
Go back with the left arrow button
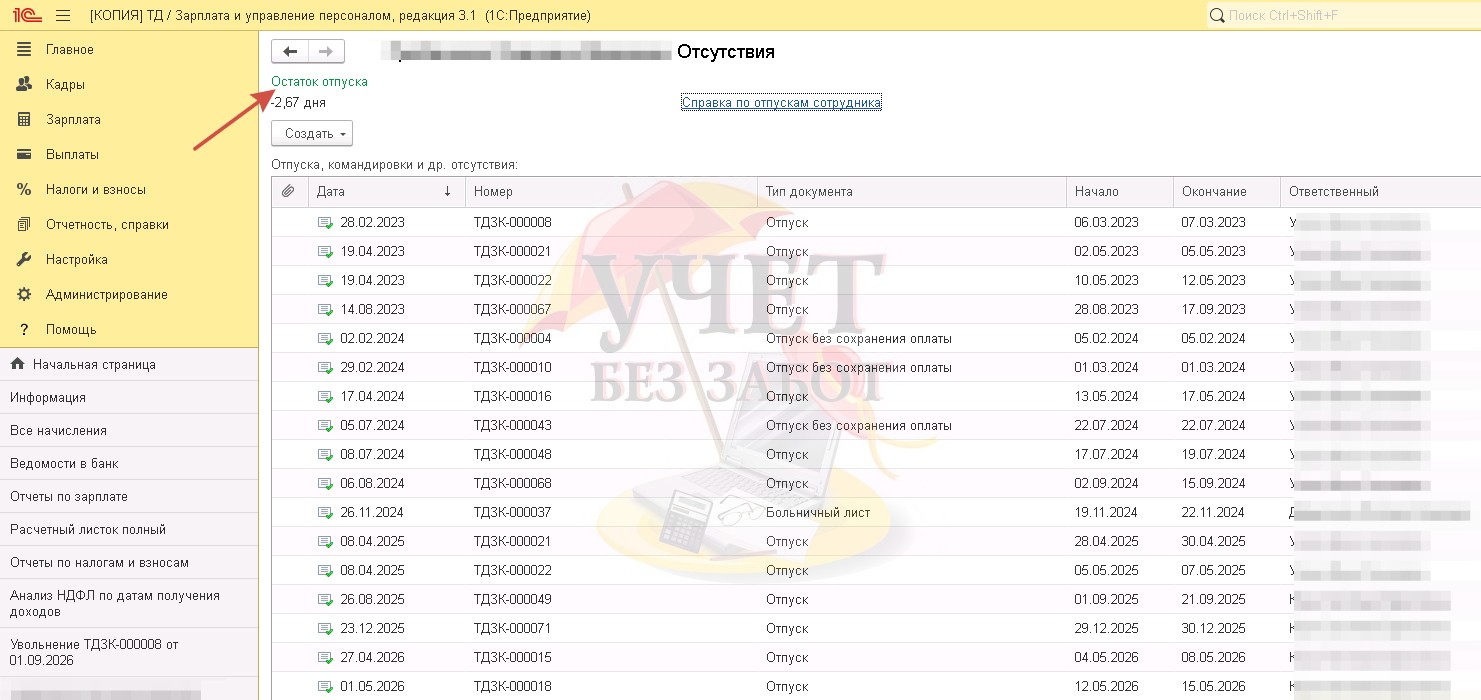[290, 52]
